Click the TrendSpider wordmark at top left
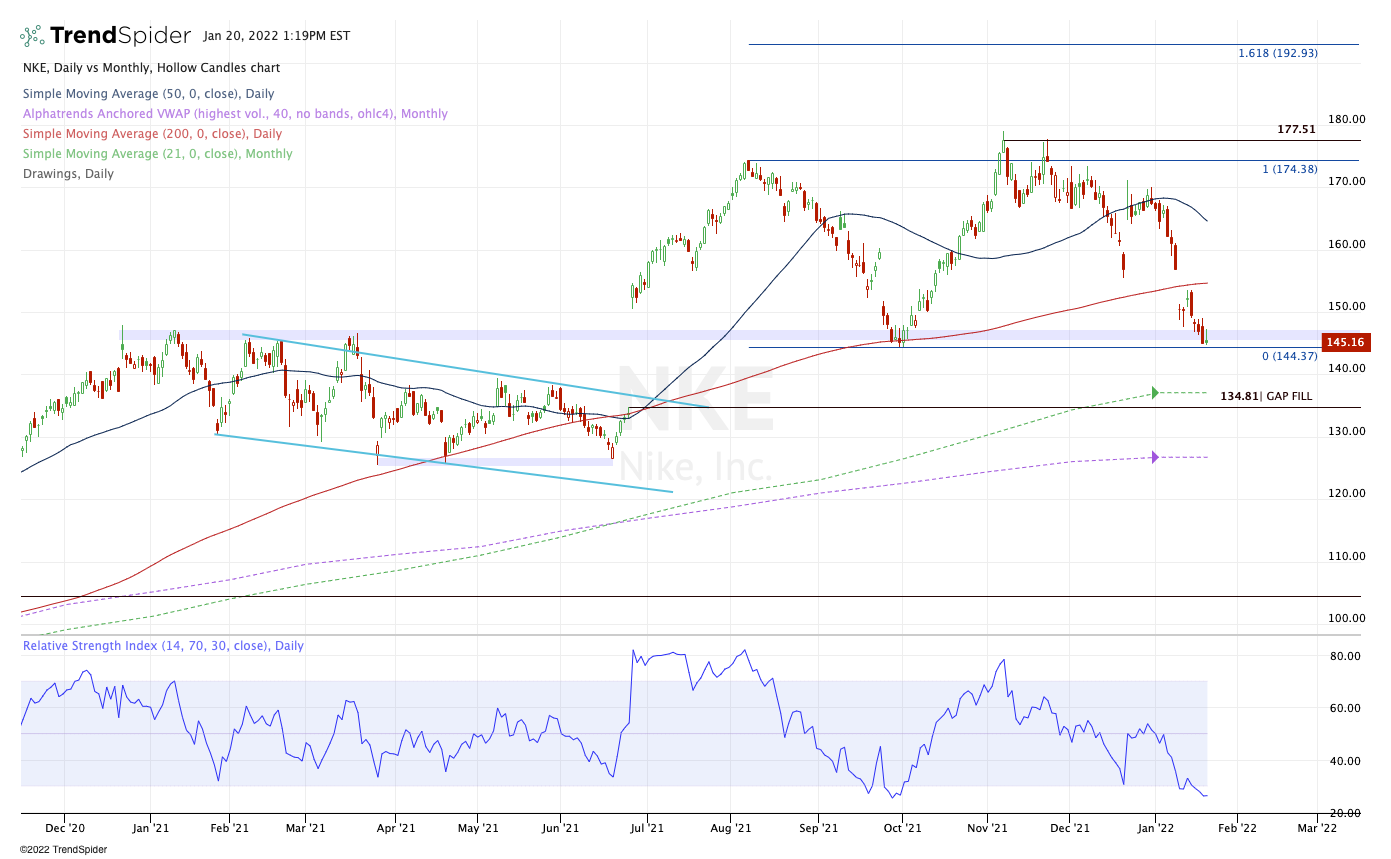Screen dimensions: 1391x859 pyautogui.click(x=120, y=36)
